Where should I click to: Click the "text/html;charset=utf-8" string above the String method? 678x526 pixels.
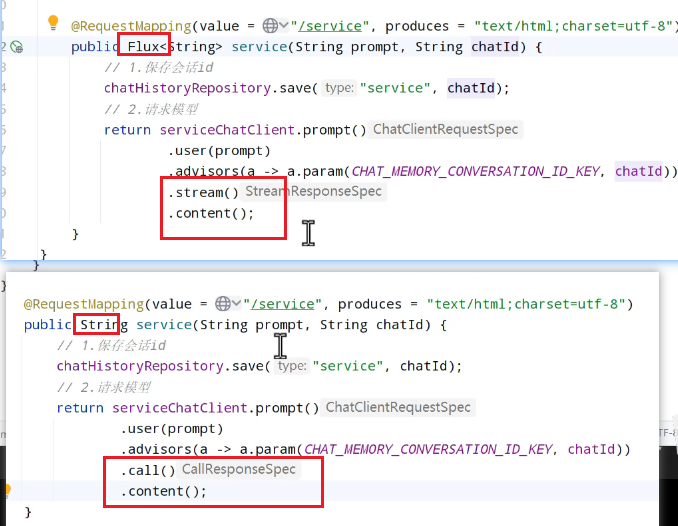(526, 304)
